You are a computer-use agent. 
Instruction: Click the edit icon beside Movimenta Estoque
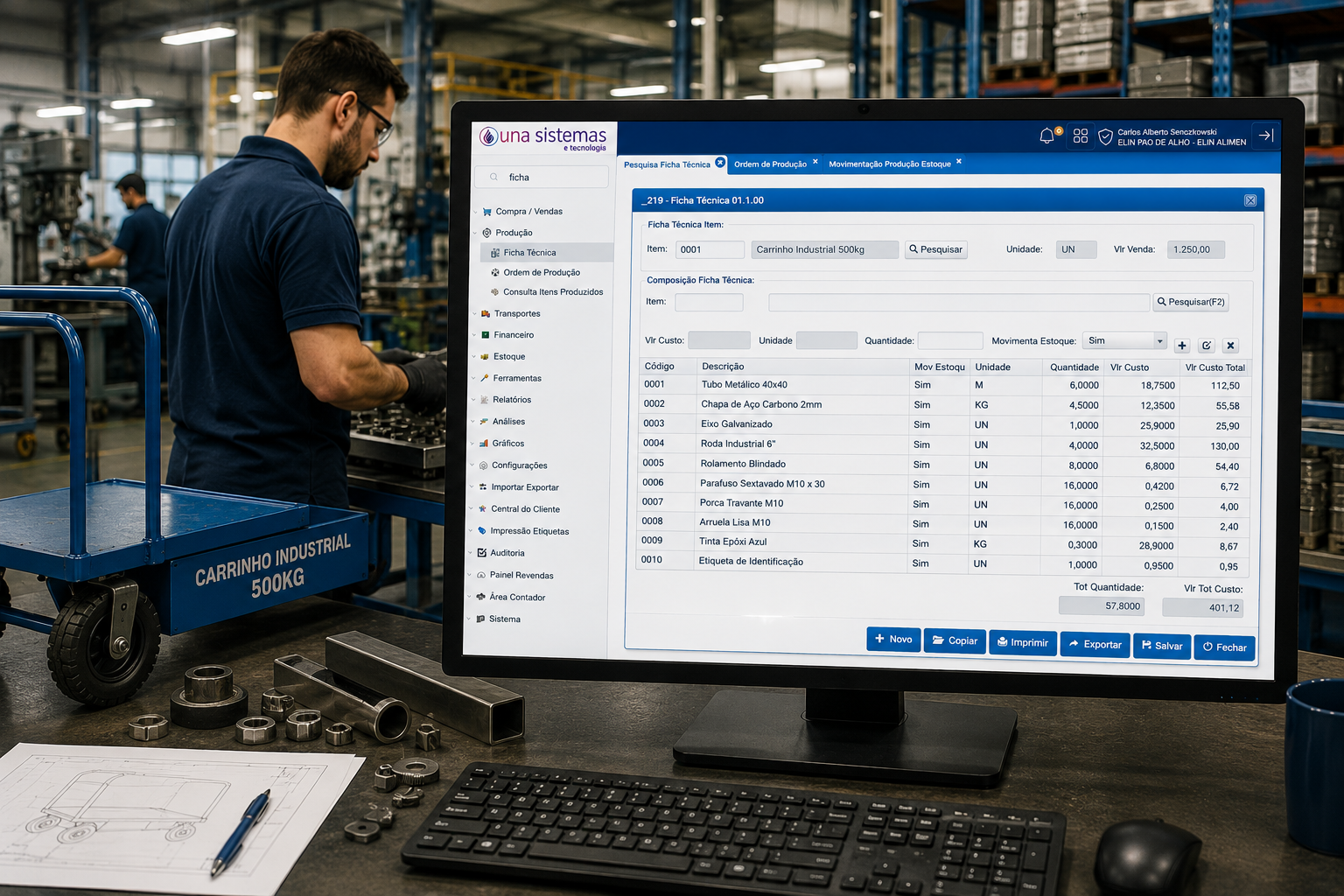click(x=1207, y=346)
